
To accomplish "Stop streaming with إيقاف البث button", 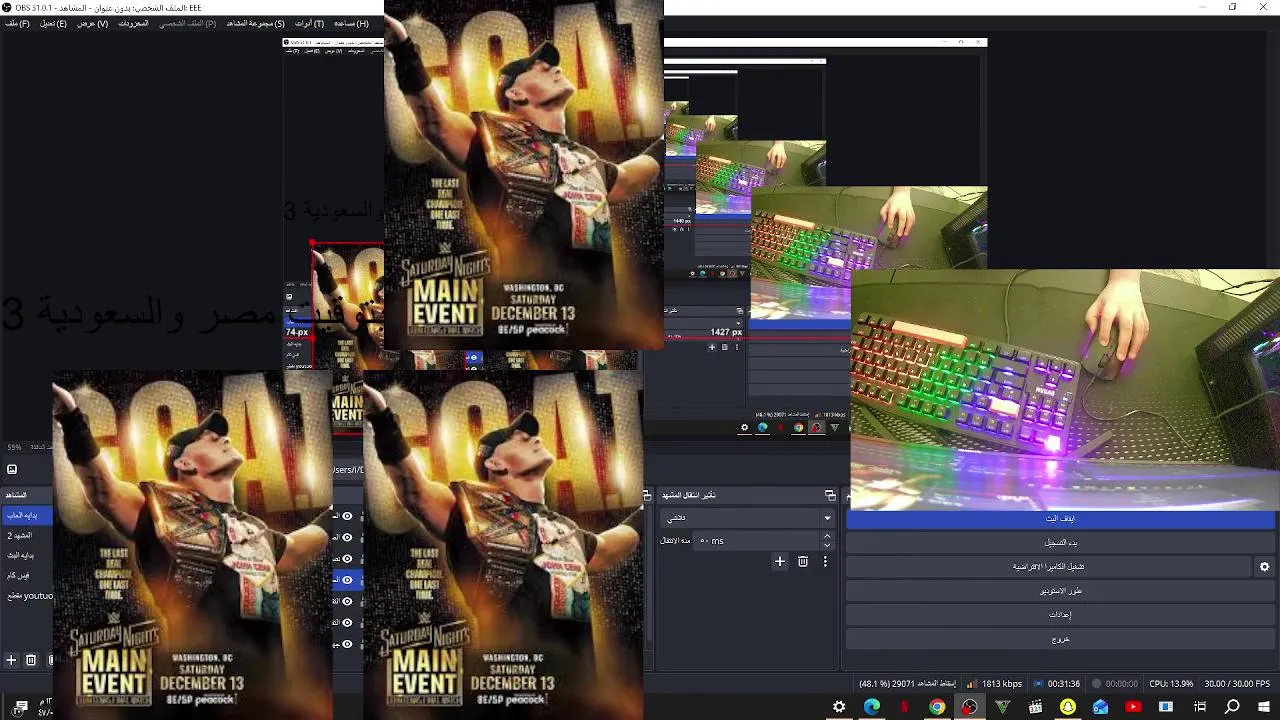I will tap(1061, 518).
